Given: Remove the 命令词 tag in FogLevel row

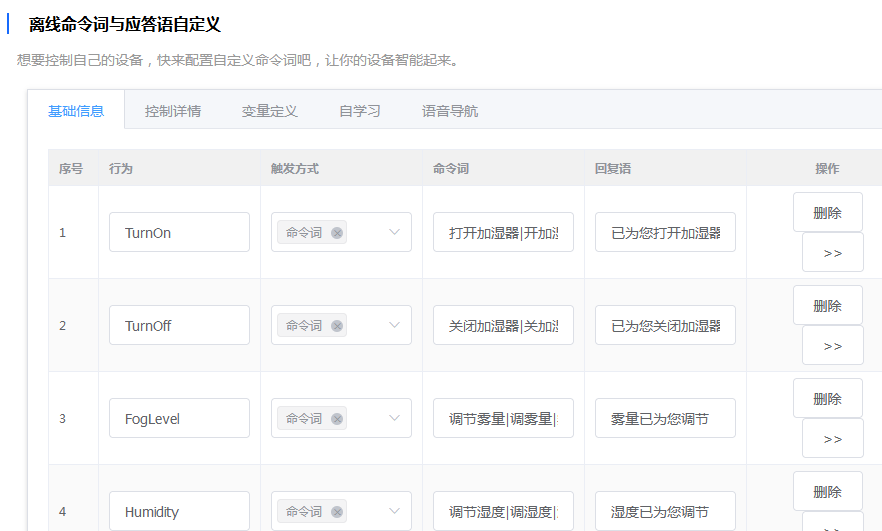Looking at the screenshot, I should tap(337, 419).
